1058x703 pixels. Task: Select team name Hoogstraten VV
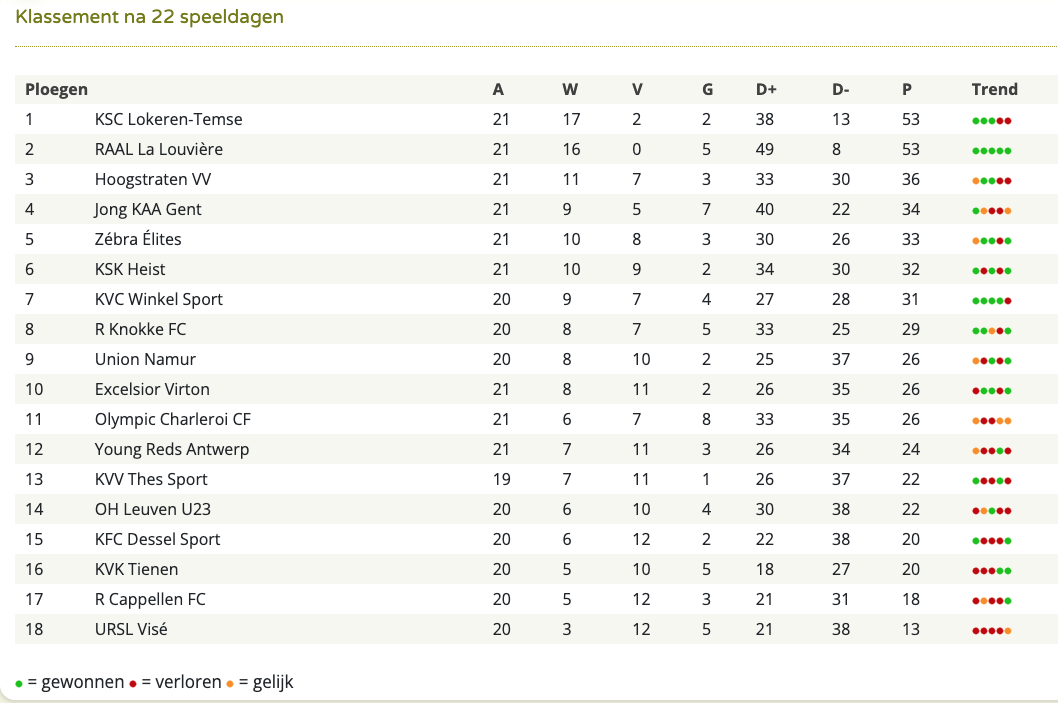pyautogui.click(x=153, y=179)
